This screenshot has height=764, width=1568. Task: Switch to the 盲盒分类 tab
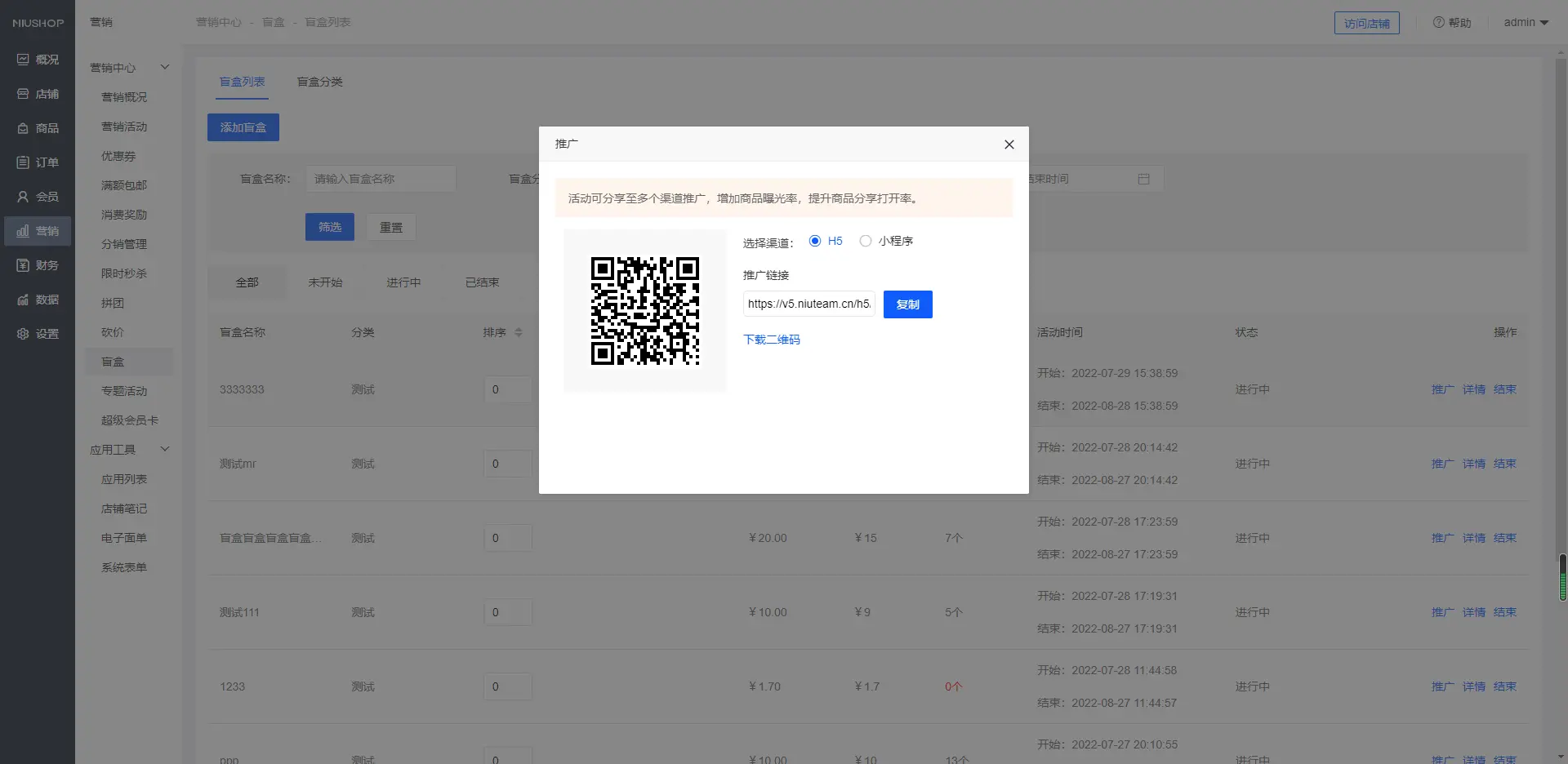319,82
